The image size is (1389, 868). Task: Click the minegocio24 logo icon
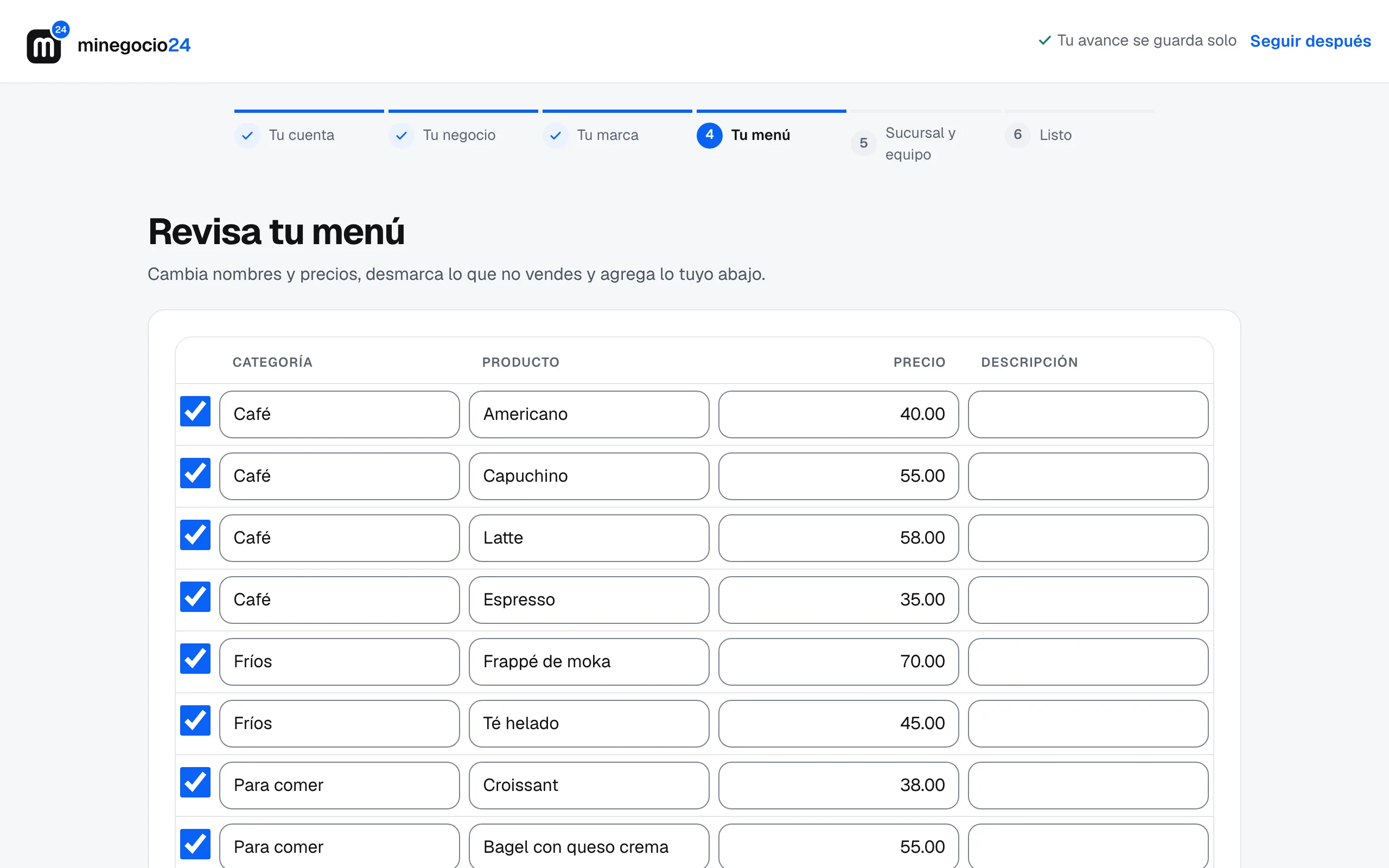(x=48, y=42)
